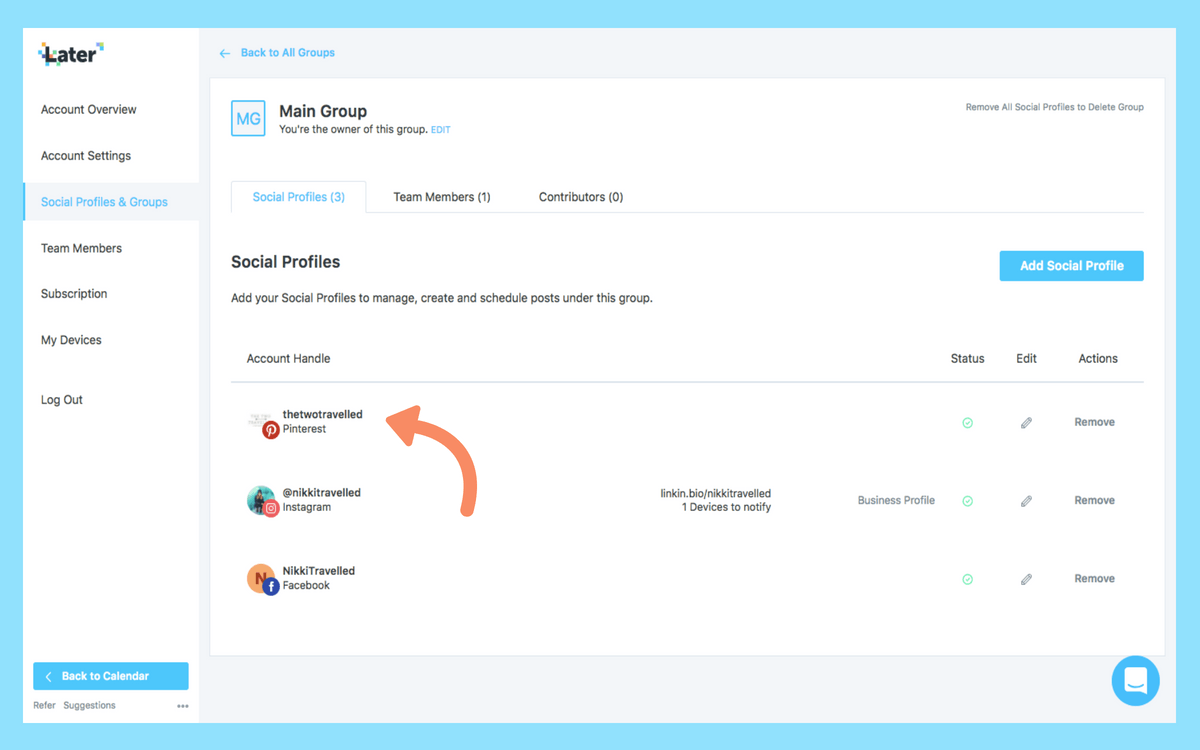Click Account Handle column header
Screen dimensions: 1200x750
coord(288,358)
